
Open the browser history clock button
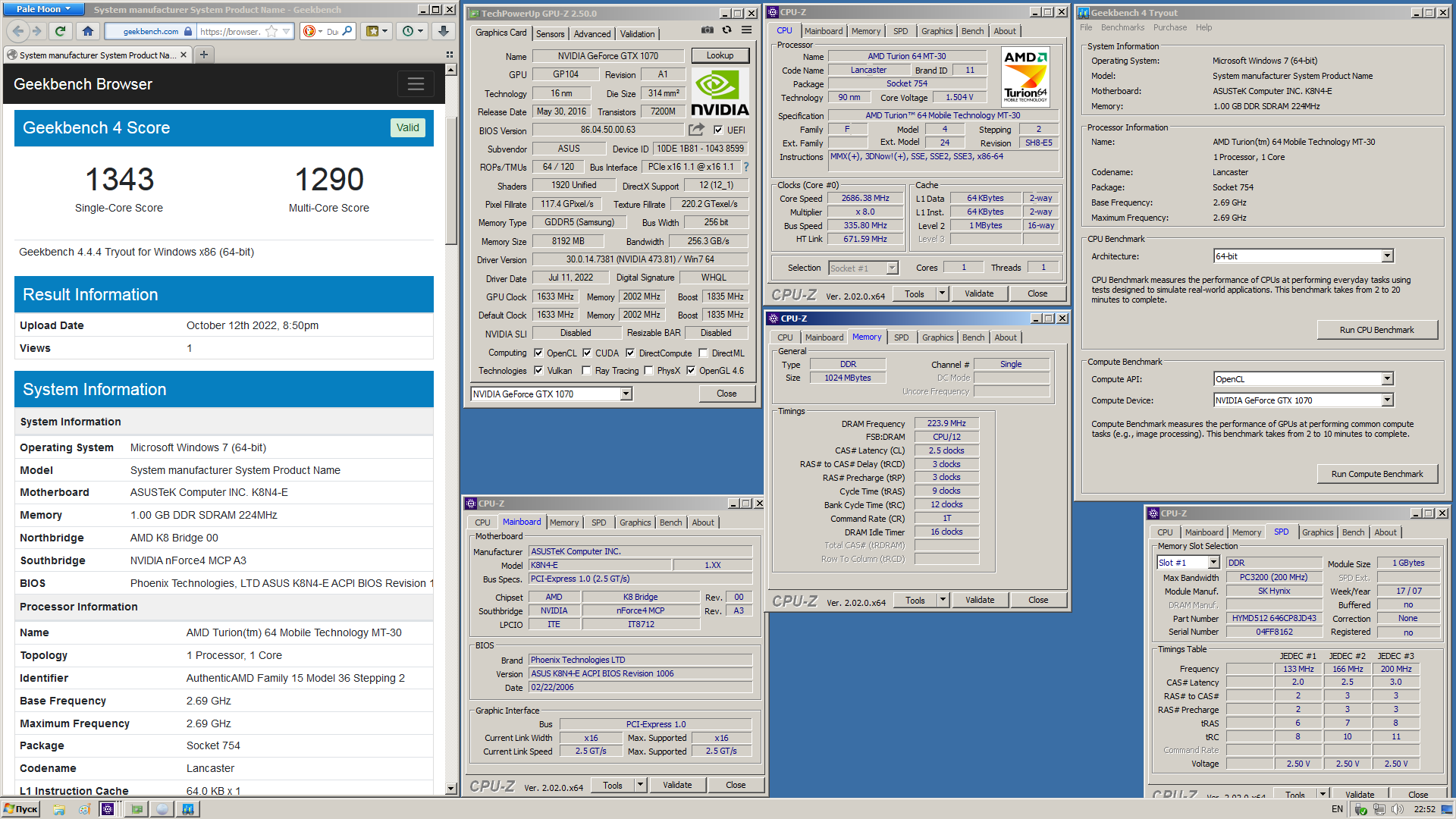tap(413, 31)
